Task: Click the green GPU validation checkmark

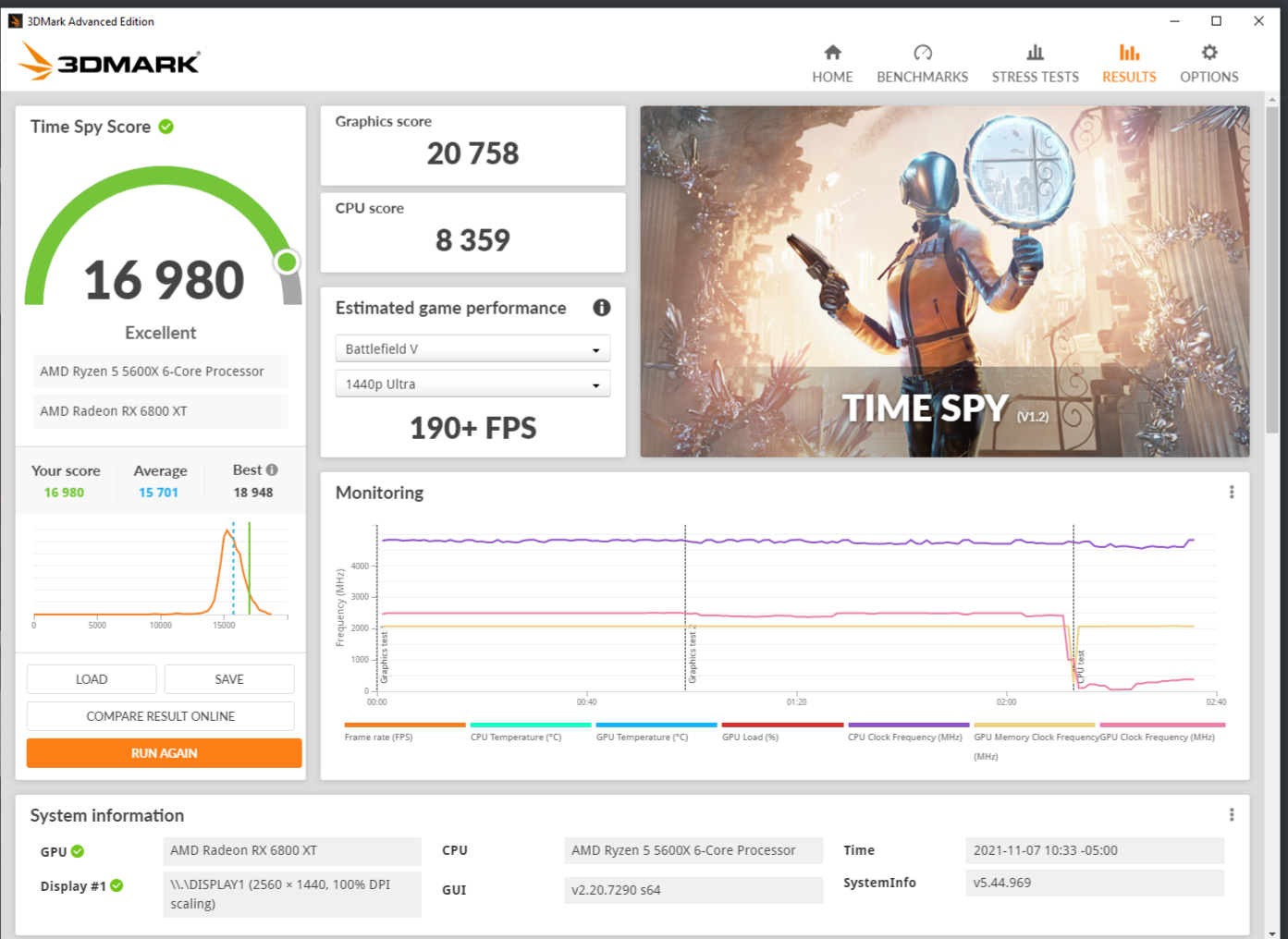Action: coord(78,851)
